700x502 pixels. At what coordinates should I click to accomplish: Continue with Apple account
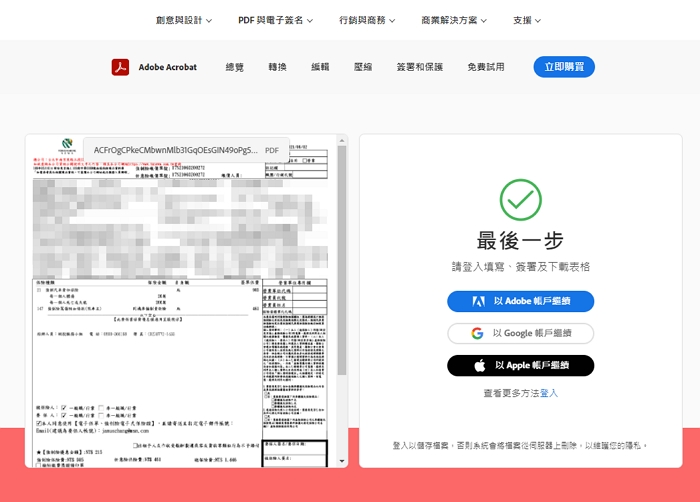tap(521, 365)
